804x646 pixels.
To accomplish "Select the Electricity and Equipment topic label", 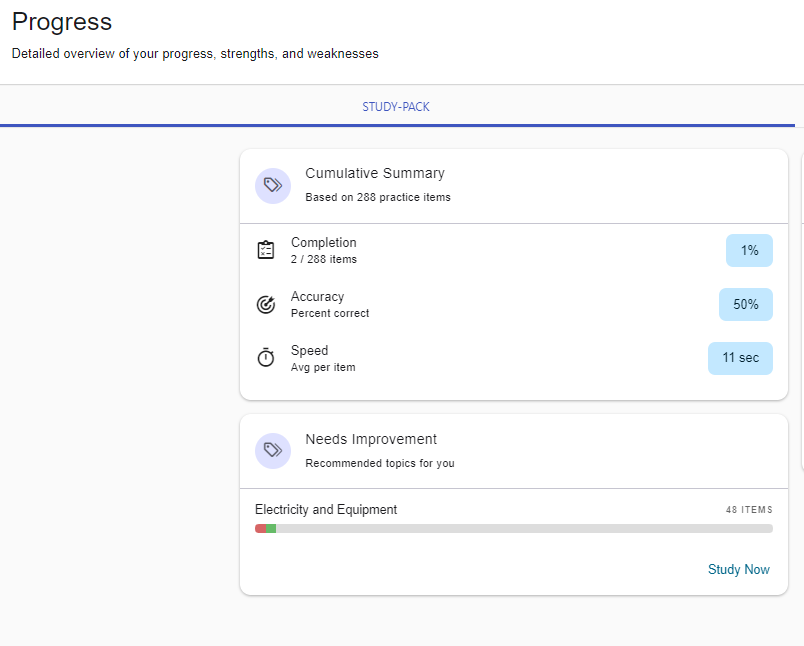I will coord(326,510).
